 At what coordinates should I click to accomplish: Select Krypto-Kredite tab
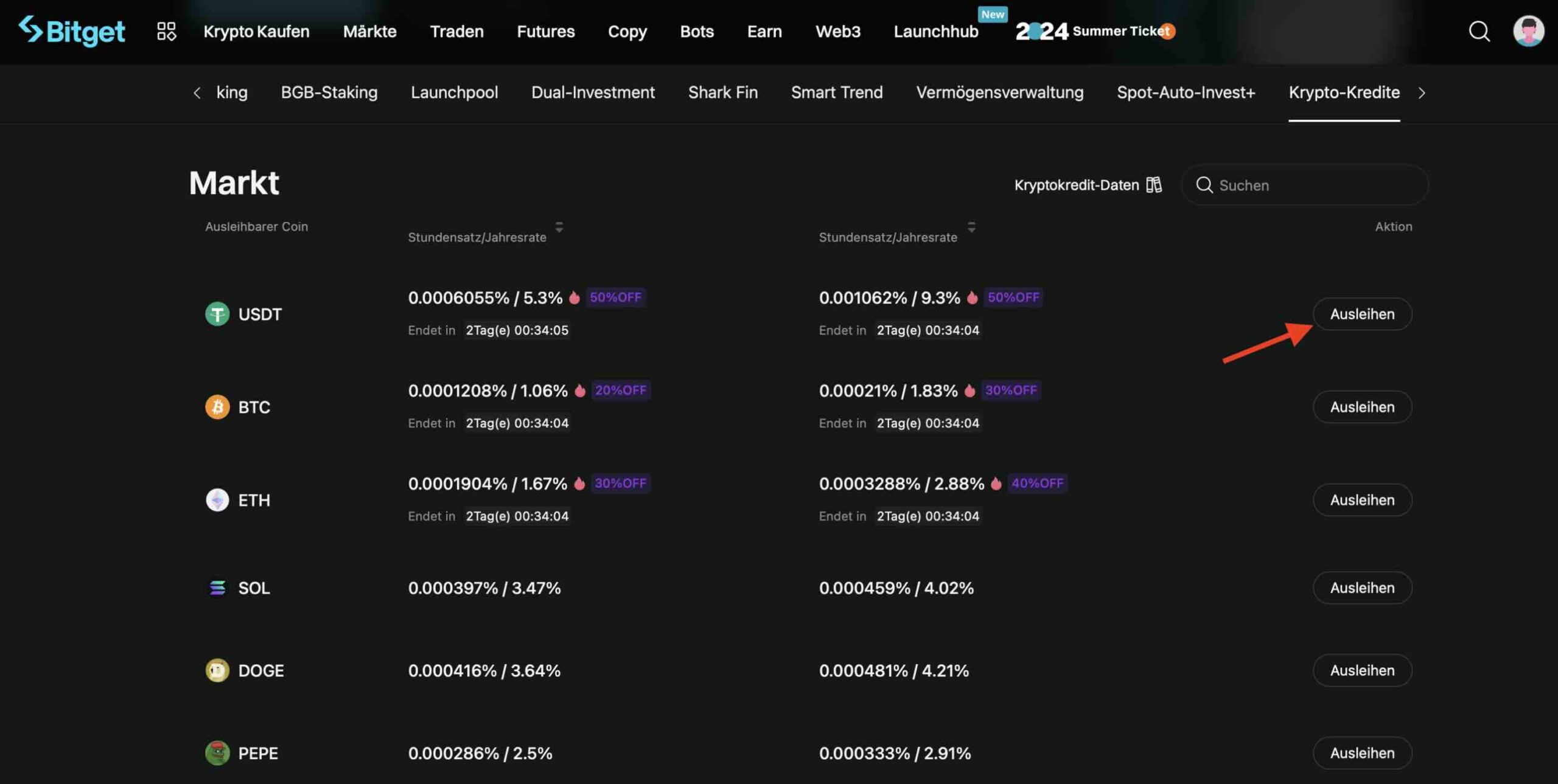tap(1344, 92)
